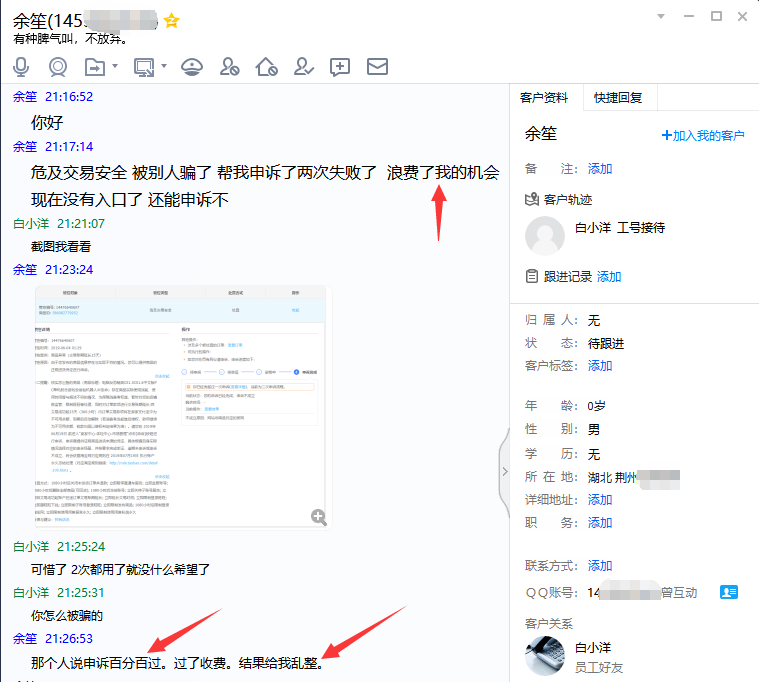759x682 pixels.
Task: Collapse the side panel with the arrow handle
Action: [x=504, y=471]
